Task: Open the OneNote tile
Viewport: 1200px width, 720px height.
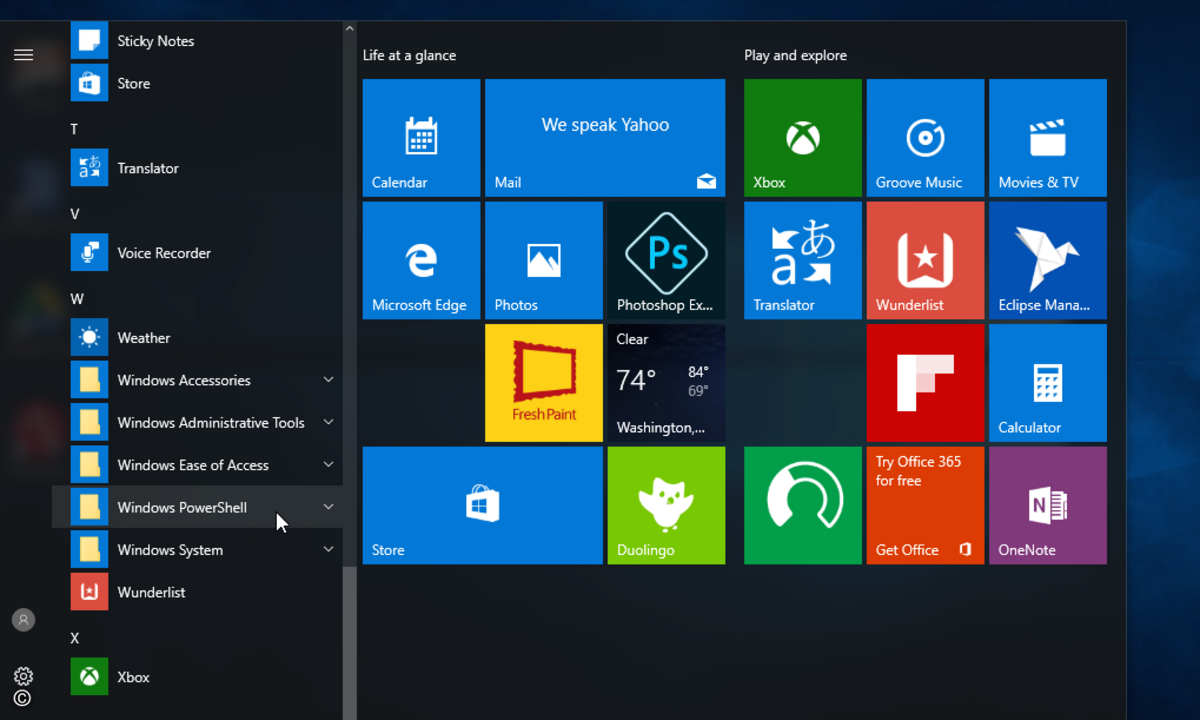Action: 1048,505
